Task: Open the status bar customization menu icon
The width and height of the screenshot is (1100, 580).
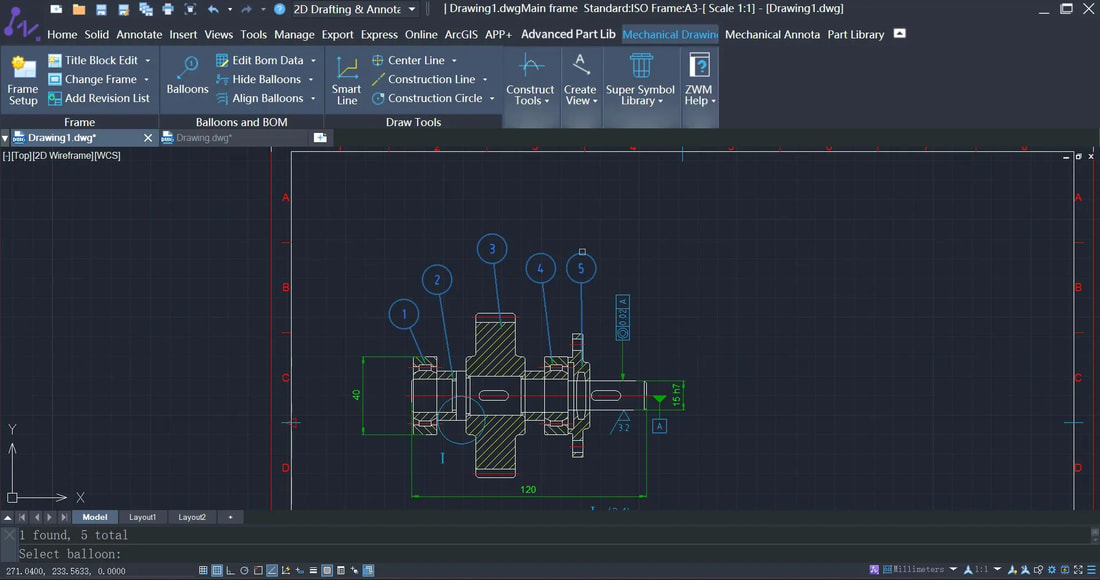Action: coord(1092,569)
